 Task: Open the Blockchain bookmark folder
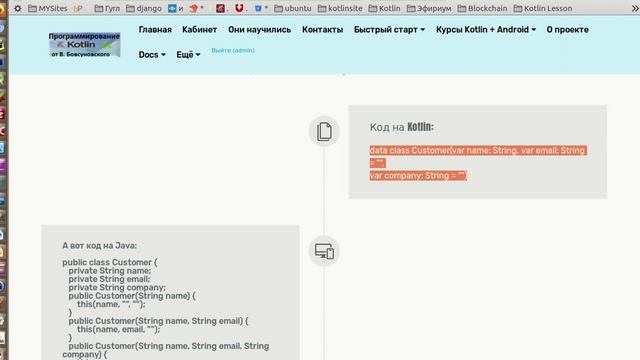tap(482, 8)
